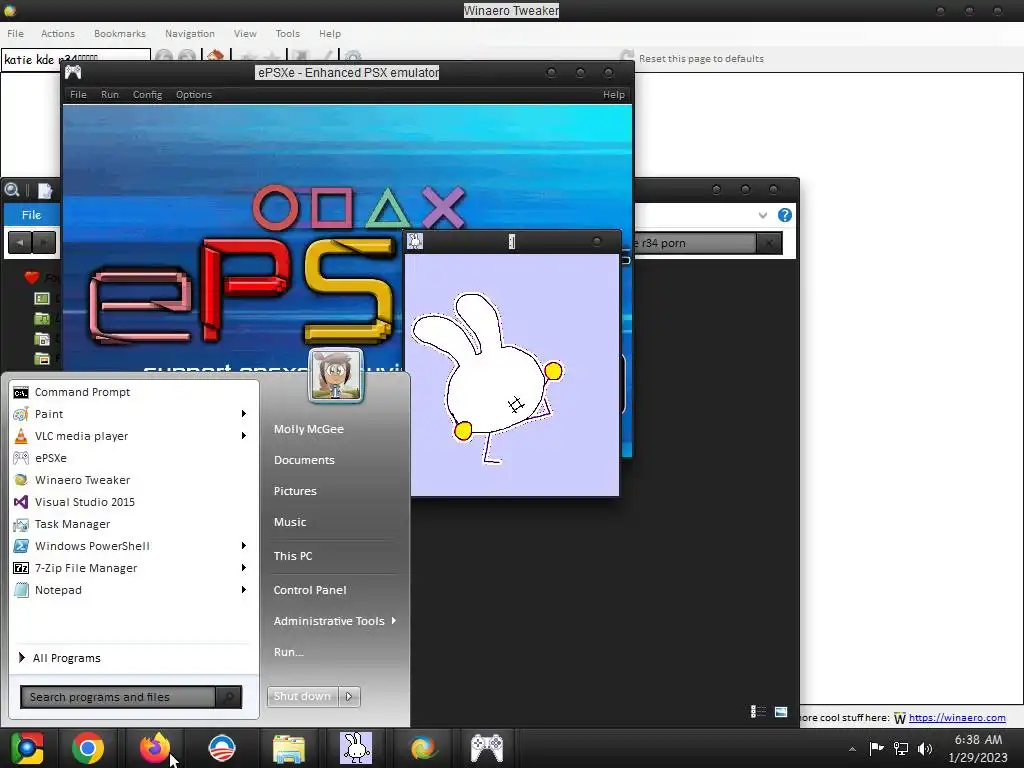Viewport: 1024px width, 768px height.
Task: Clear the Explorer search box with X
Action: (769, 243)
